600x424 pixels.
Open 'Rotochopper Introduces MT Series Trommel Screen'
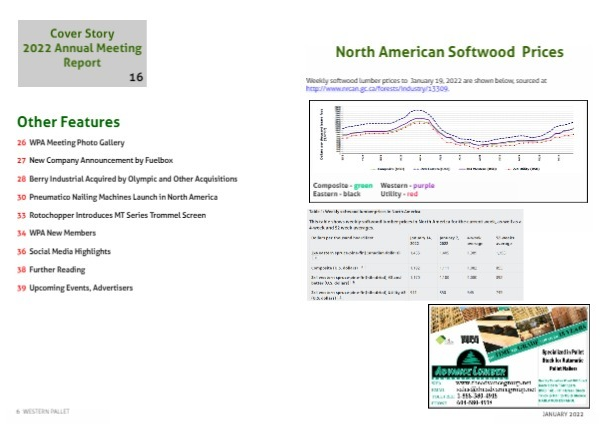click(111, 215)
